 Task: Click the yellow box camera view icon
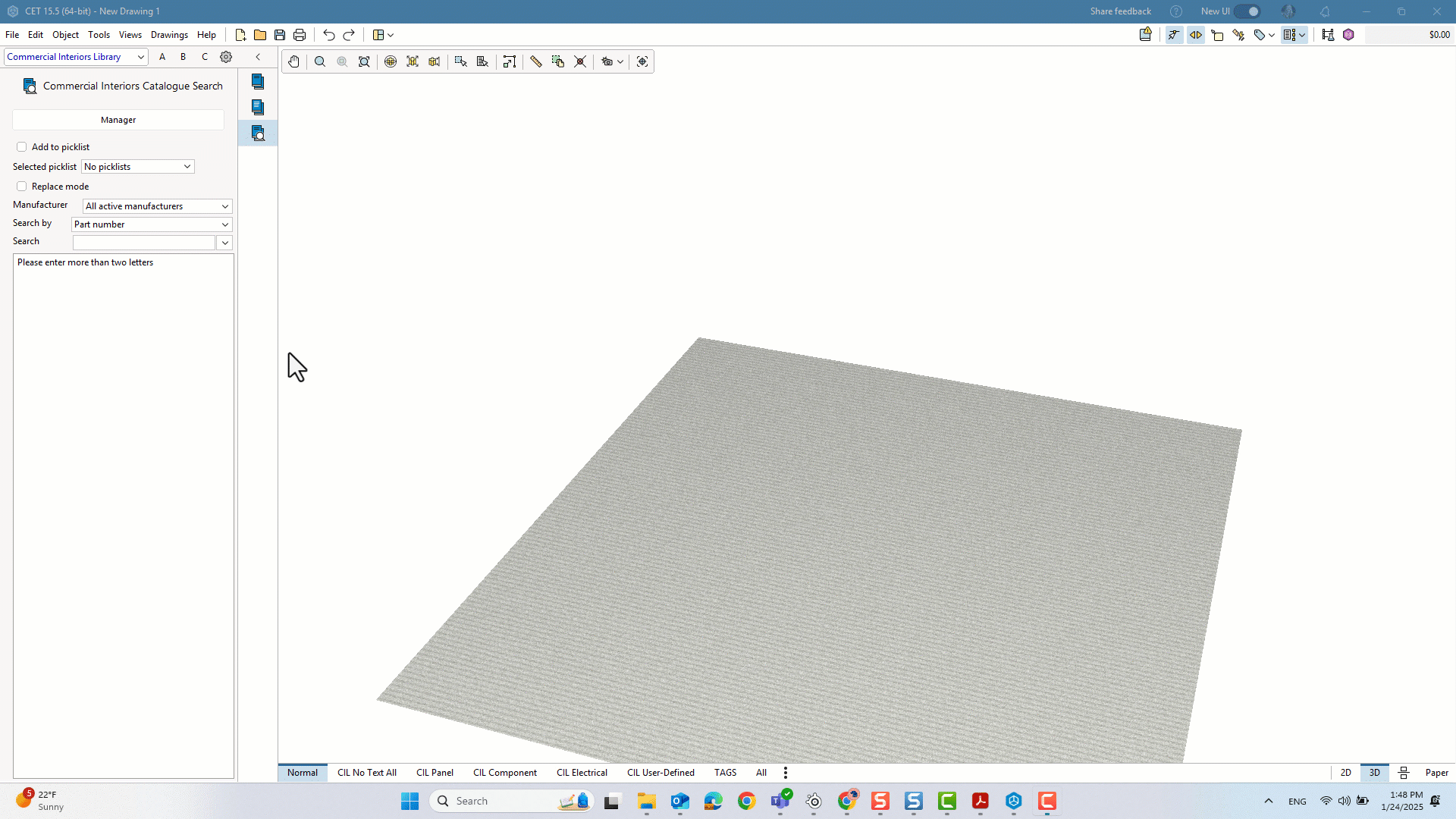point(435,61)
